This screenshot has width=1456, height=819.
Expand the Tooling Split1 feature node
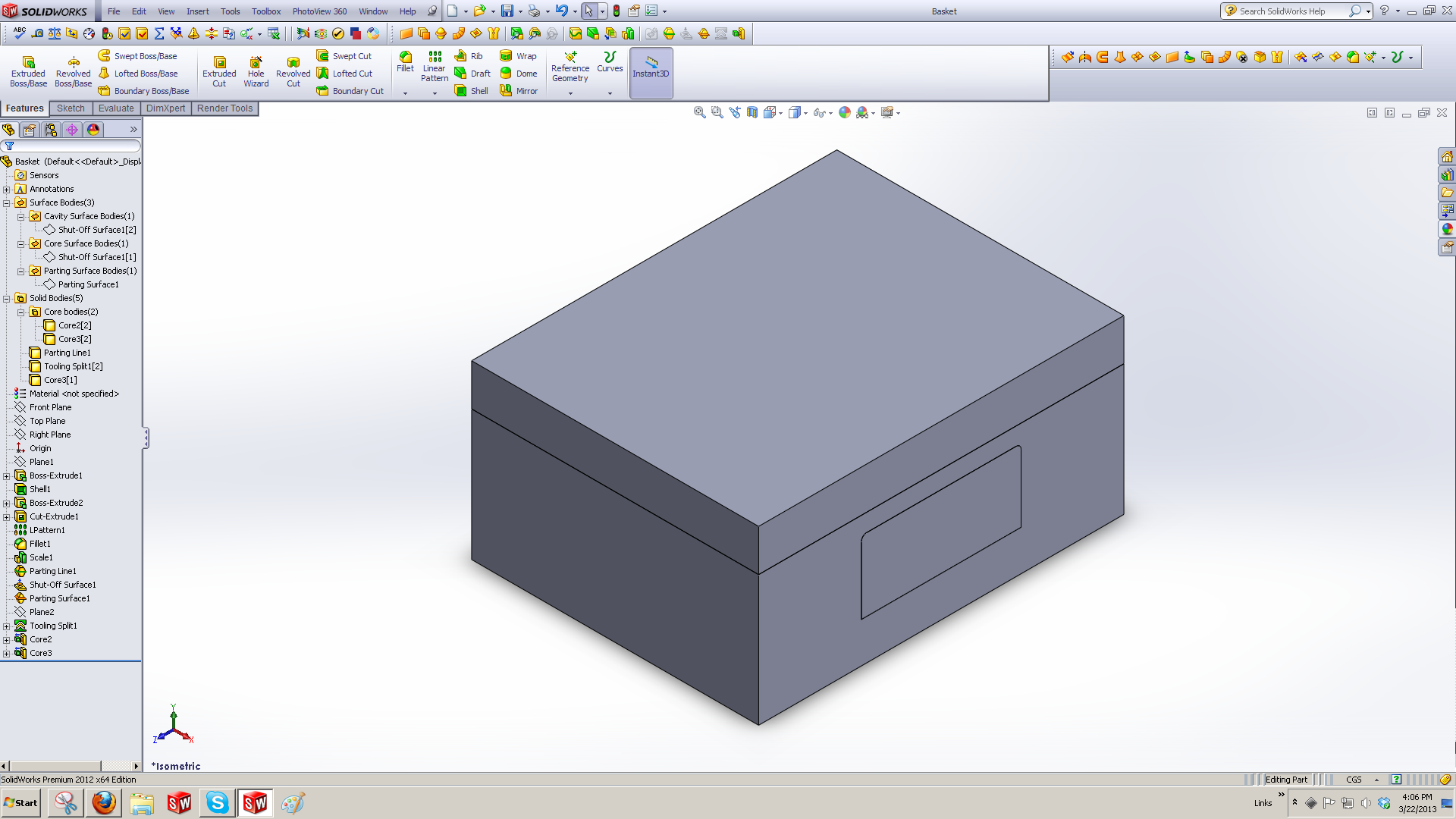7,626
